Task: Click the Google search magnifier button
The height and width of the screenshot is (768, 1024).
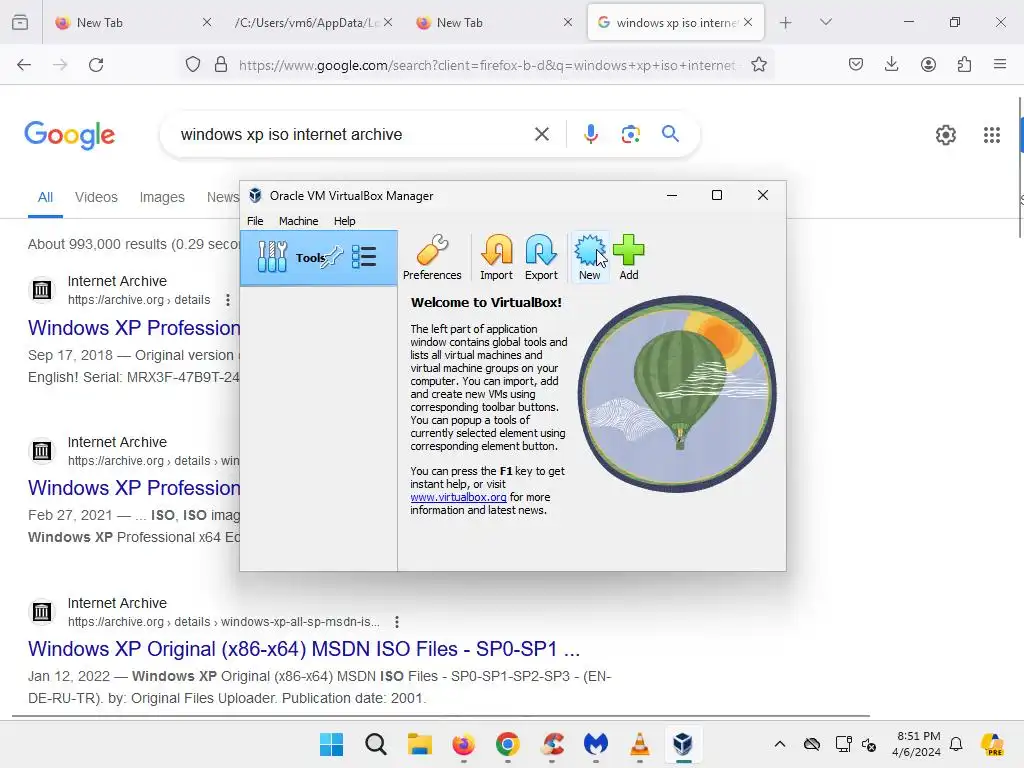Action: pos(670,134)
